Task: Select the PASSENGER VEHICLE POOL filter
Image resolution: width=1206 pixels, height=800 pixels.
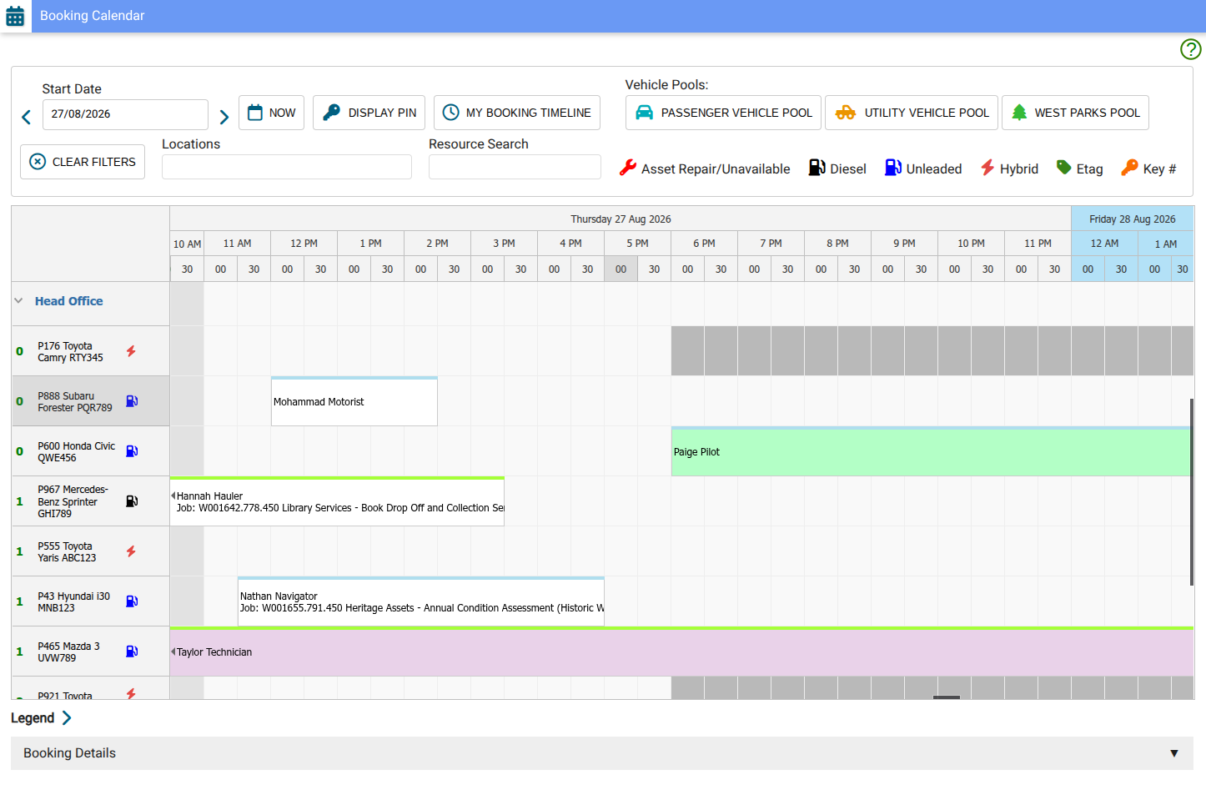Action: [x=724, y=113]
